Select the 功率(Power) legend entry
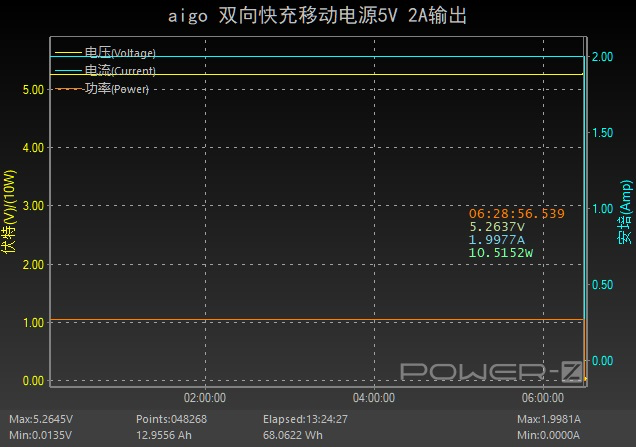The height and width of the screenshot is (448, 636). coord(102,88)
